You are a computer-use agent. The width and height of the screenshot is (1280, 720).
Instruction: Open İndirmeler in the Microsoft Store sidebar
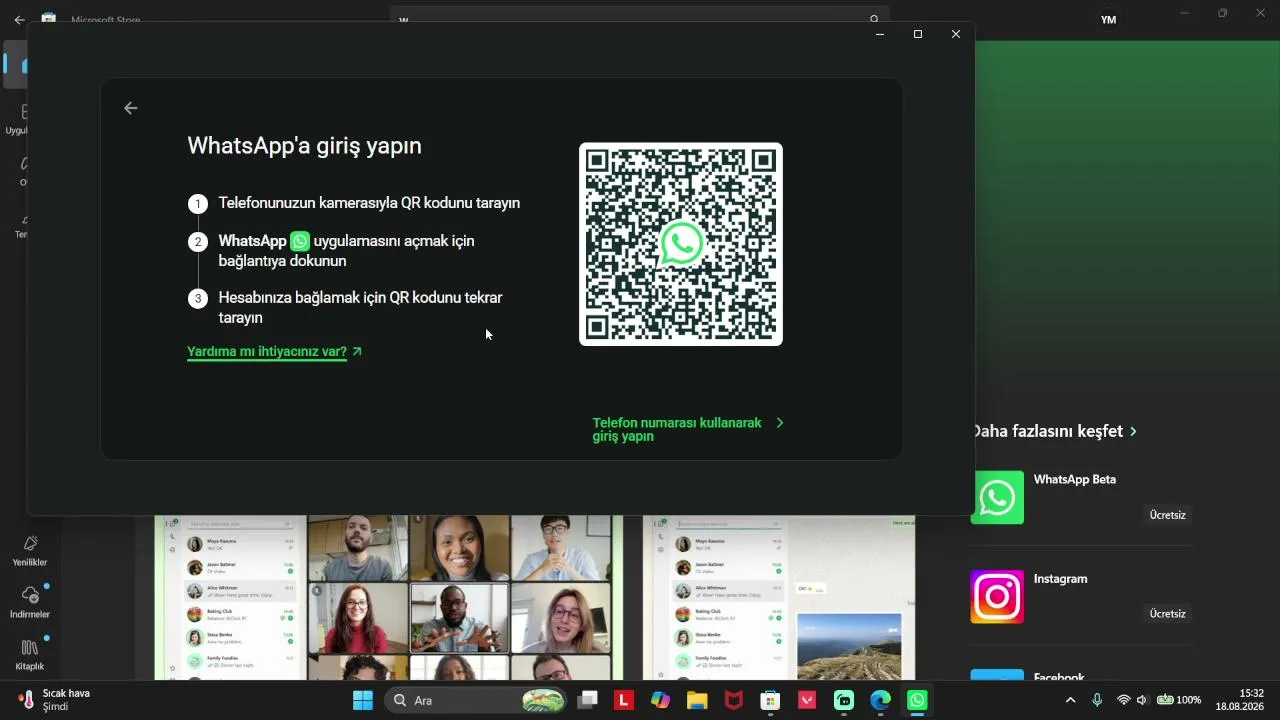tap(30, 602)
